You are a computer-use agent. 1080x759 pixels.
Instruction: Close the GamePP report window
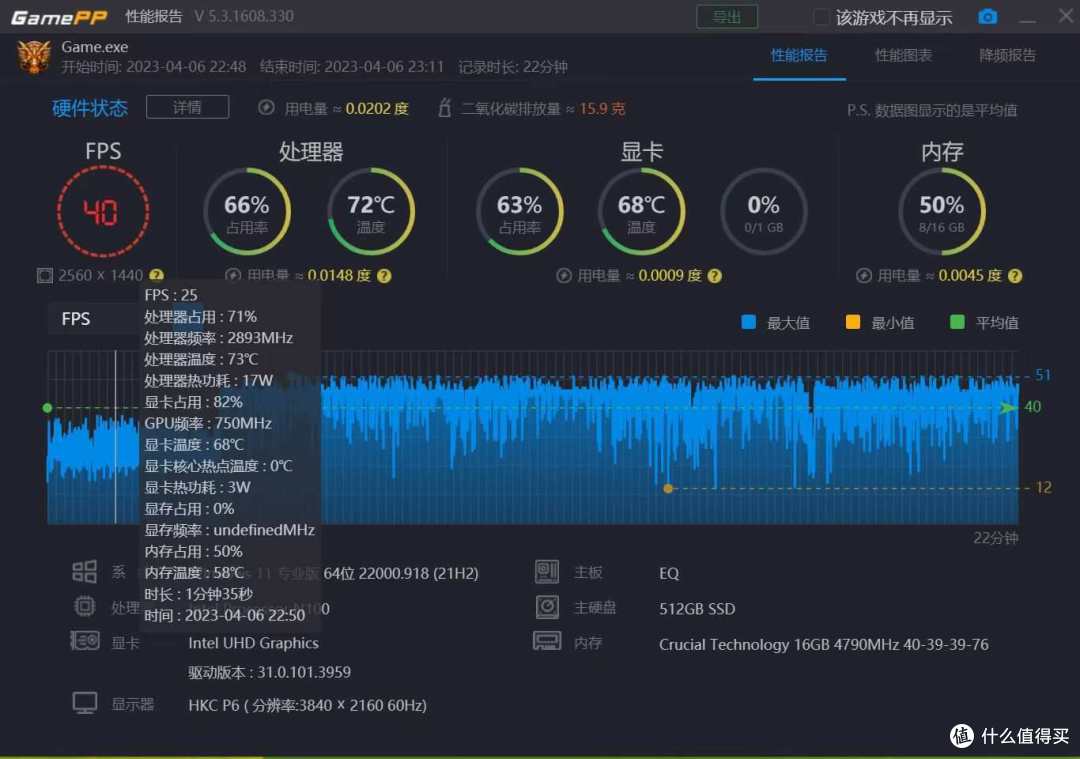point(1065,16)
